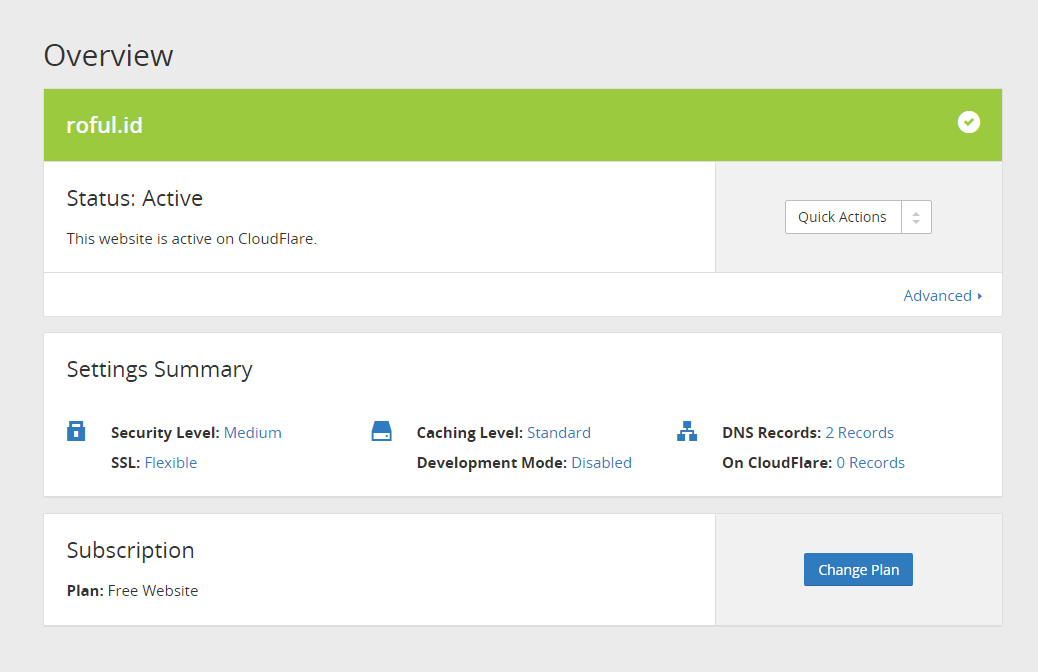Click the Caching drive icon
Screen dimensions: 1038x672
[x=381, y=432]
